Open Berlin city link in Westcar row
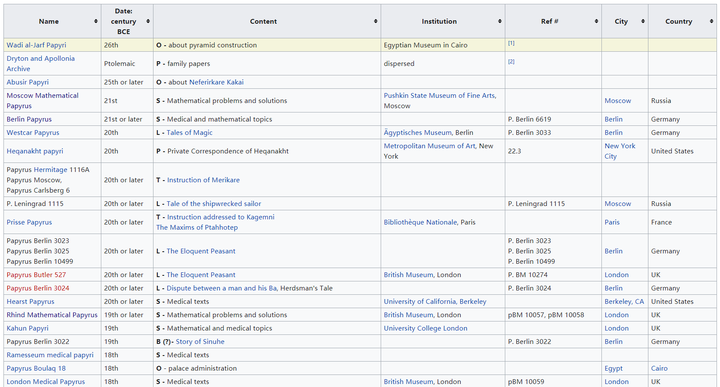 point(613,133)
